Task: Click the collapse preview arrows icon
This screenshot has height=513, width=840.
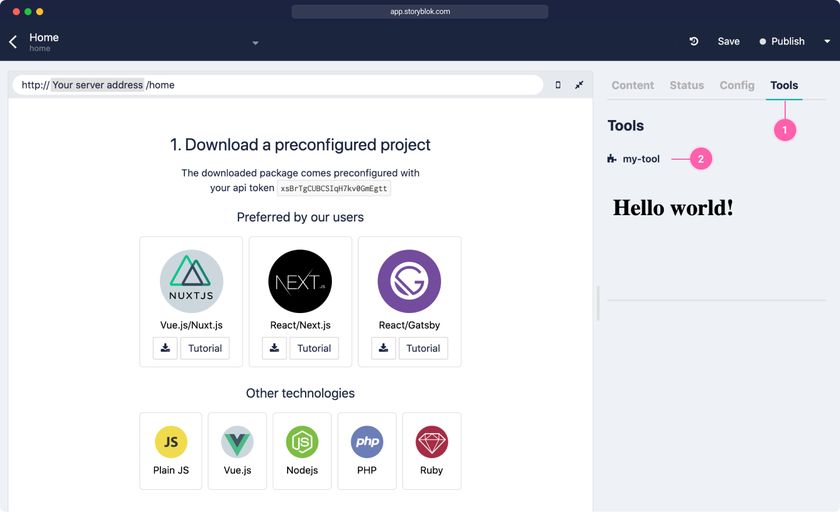Action: (x=579, y=85)
